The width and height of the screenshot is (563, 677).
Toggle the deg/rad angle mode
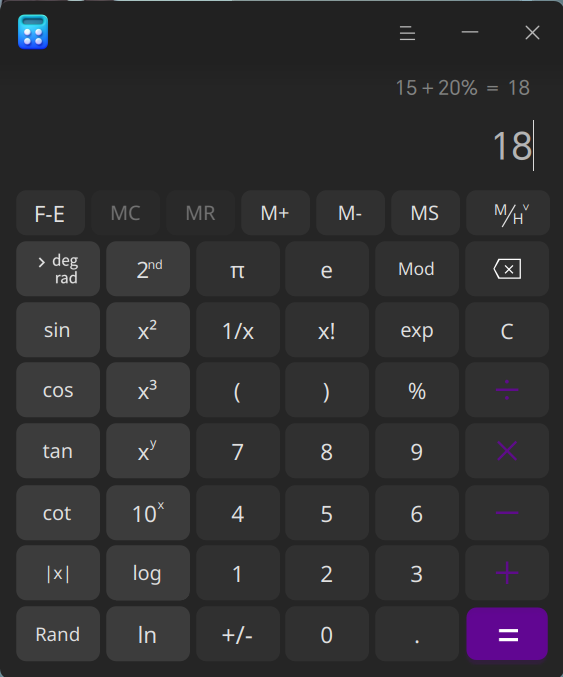pos(58,269)
